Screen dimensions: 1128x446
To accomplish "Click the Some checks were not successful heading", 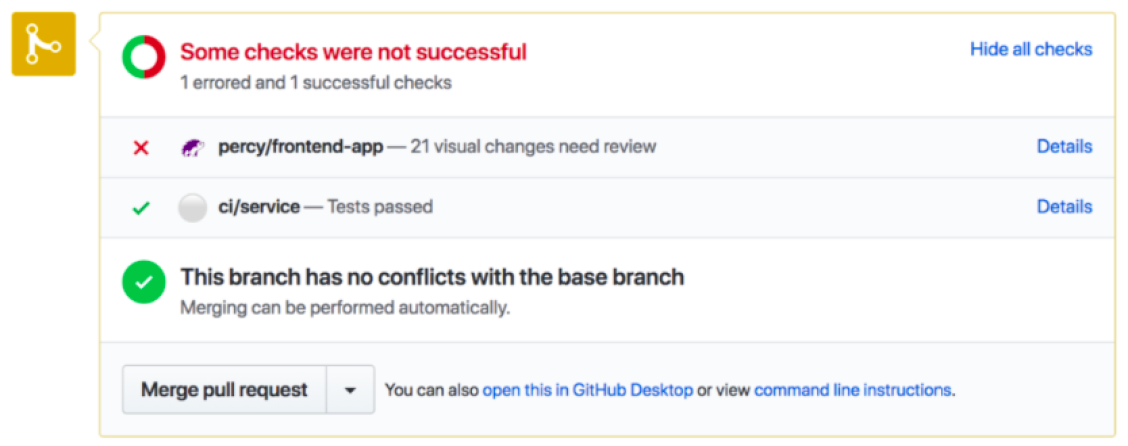I will (353, 52).
